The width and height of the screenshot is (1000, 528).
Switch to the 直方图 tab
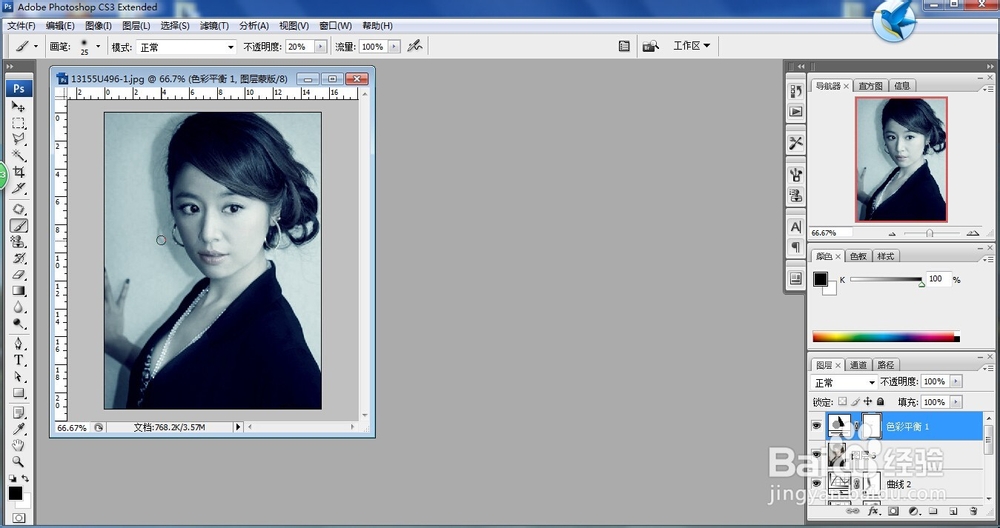(x=870, y=85)
